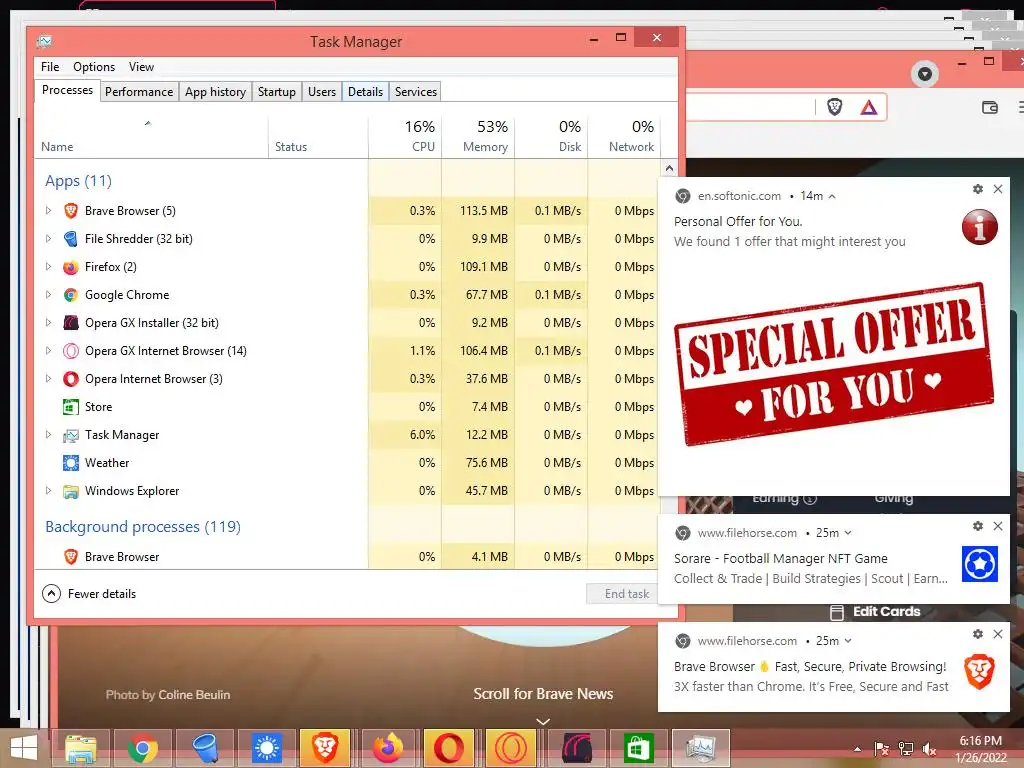Image resolution: width=1024 pixels, height=768 pixels.
Task: Click Scroll for Brave News text
Action: 543,694
